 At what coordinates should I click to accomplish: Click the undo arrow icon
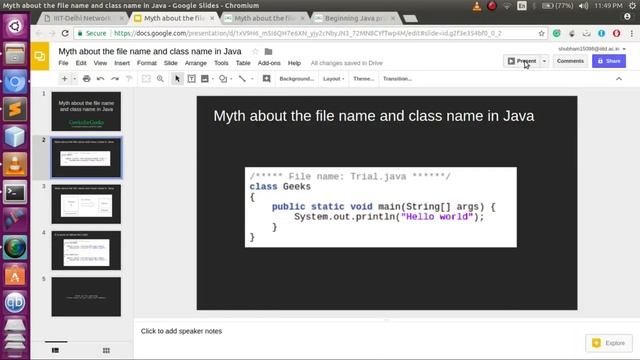[100, 79]
